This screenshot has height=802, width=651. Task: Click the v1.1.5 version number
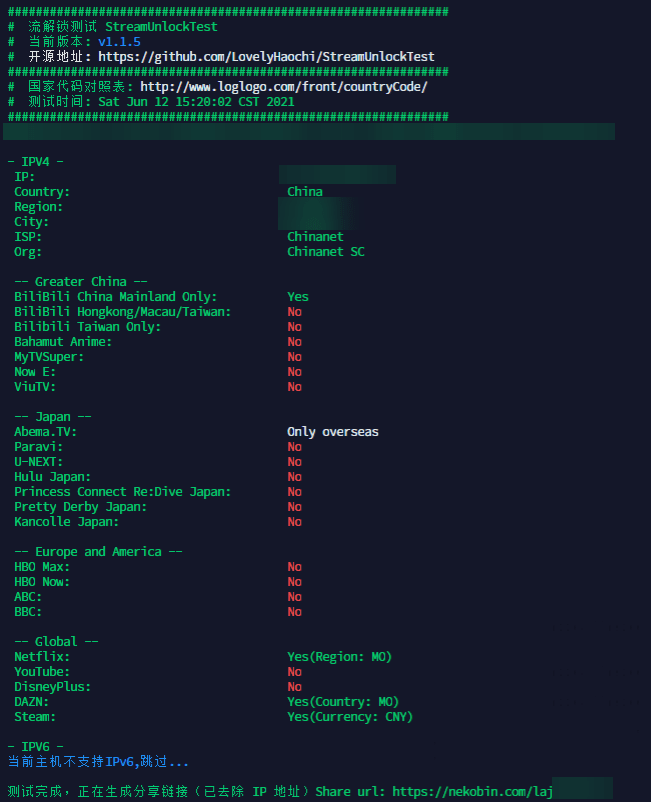pos(119,42)
